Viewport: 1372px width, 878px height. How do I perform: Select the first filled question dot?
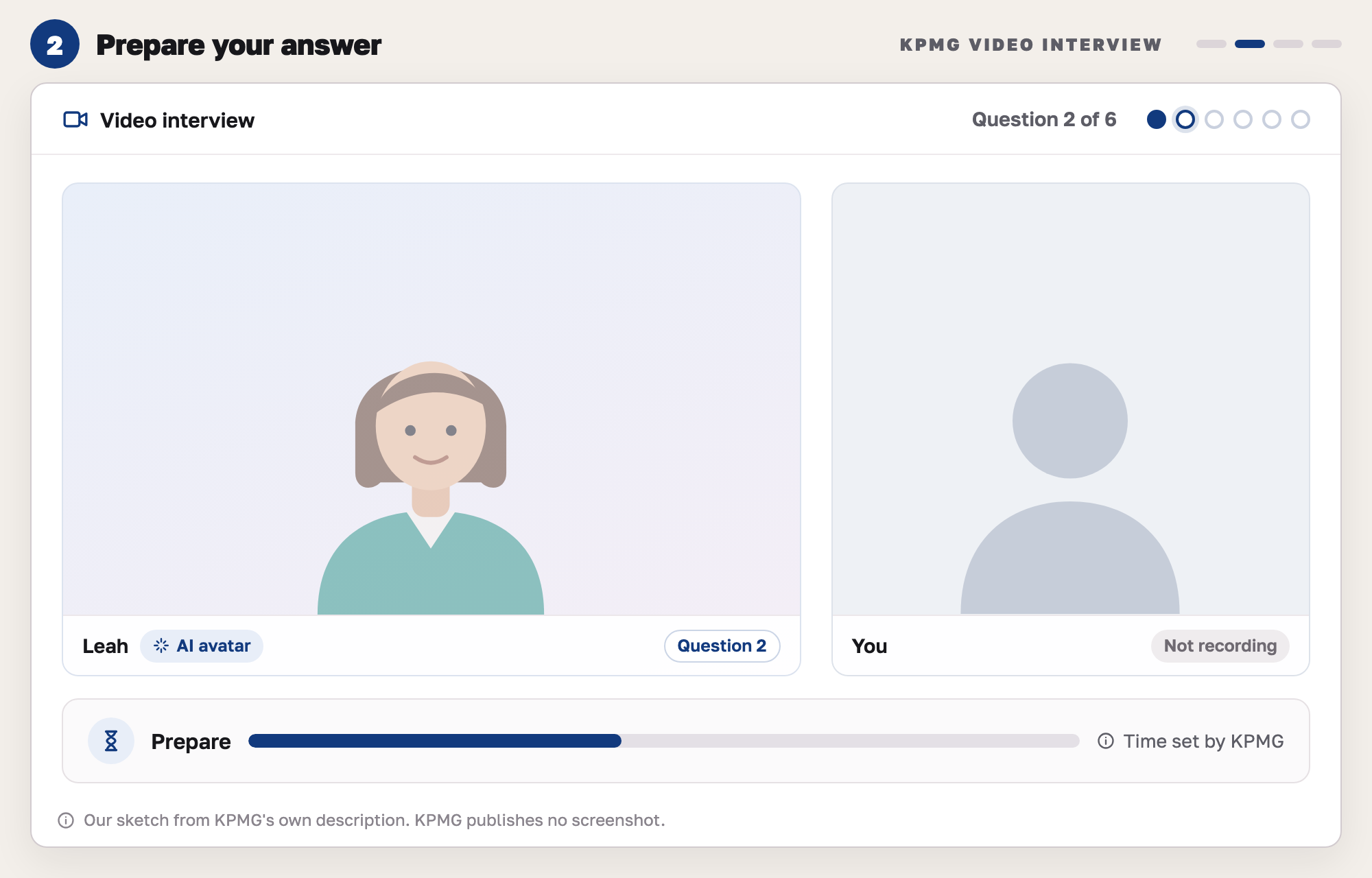[x=1157, y=119]
